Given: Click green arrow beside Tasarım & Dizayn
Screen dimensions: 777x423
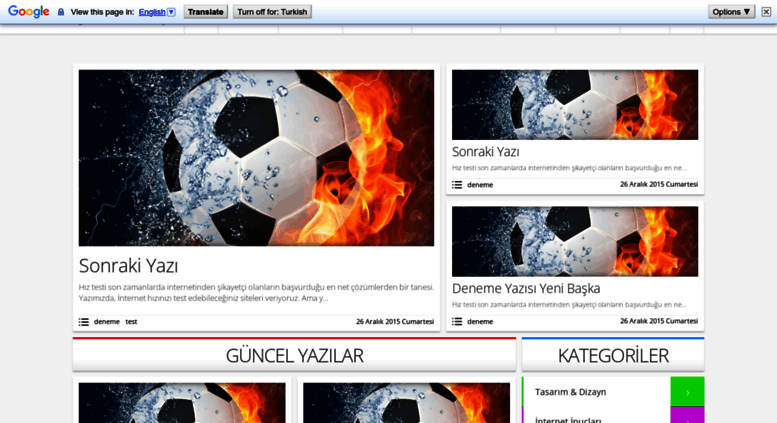Looking at the screenshot, I should pyautogui.click(x=687, y=392).
